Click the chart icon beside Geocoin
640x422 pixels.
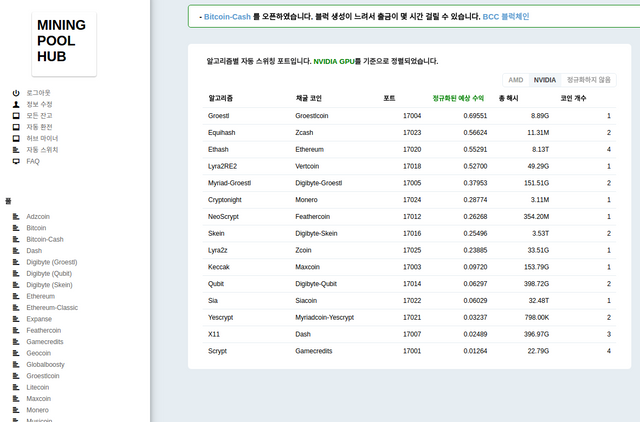pos(16,353)
